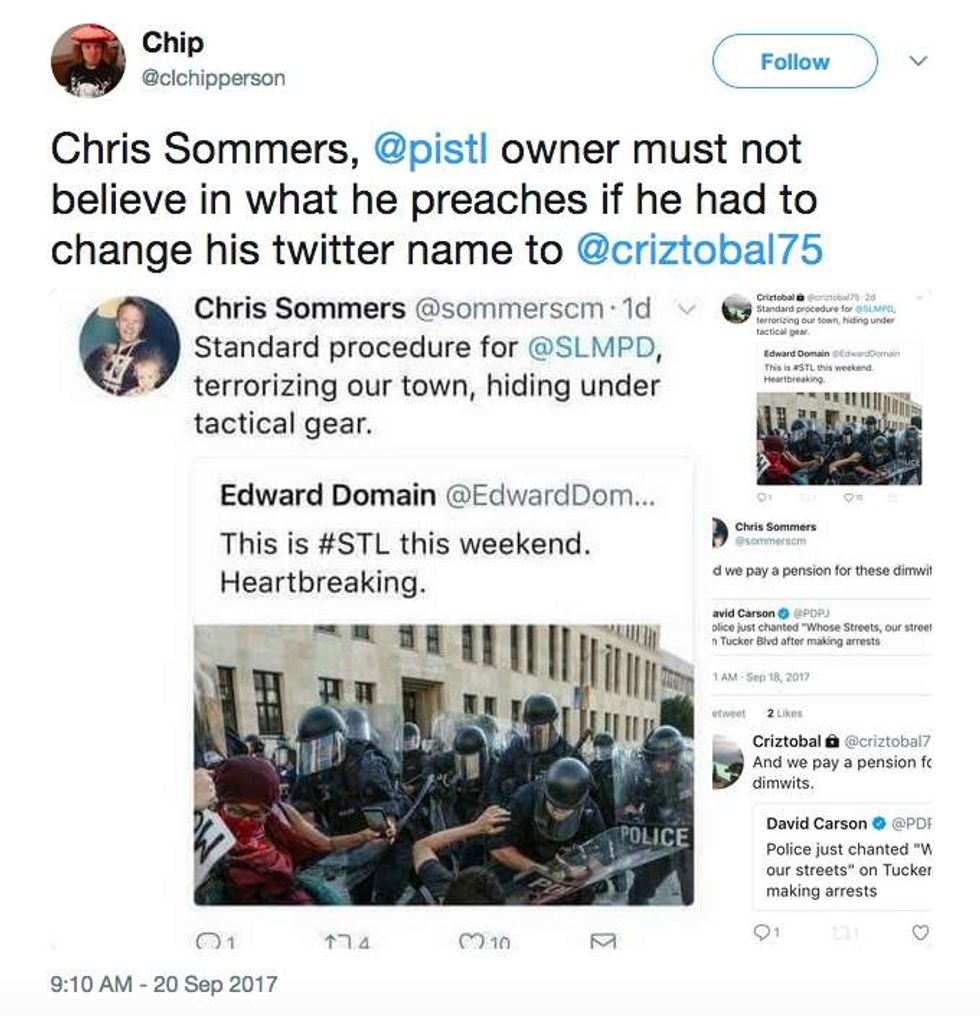Click the verified badge next to David Carson
Viewport: 980px width, 1016px height.
(880, 823)
